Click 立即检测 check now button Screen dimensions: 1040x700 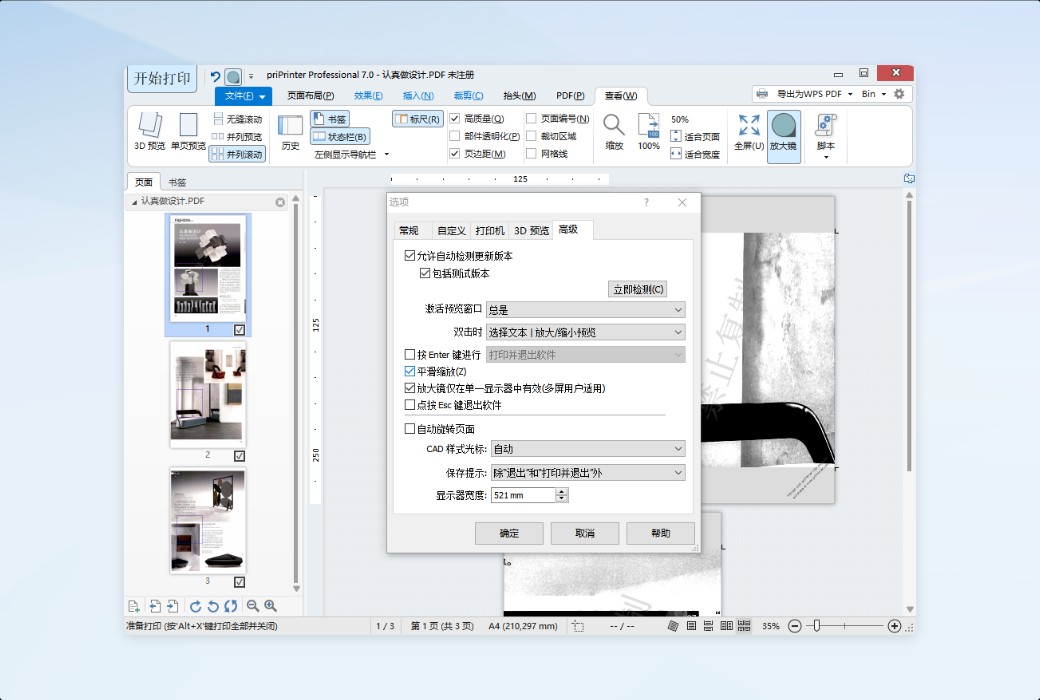pos(638,289)
